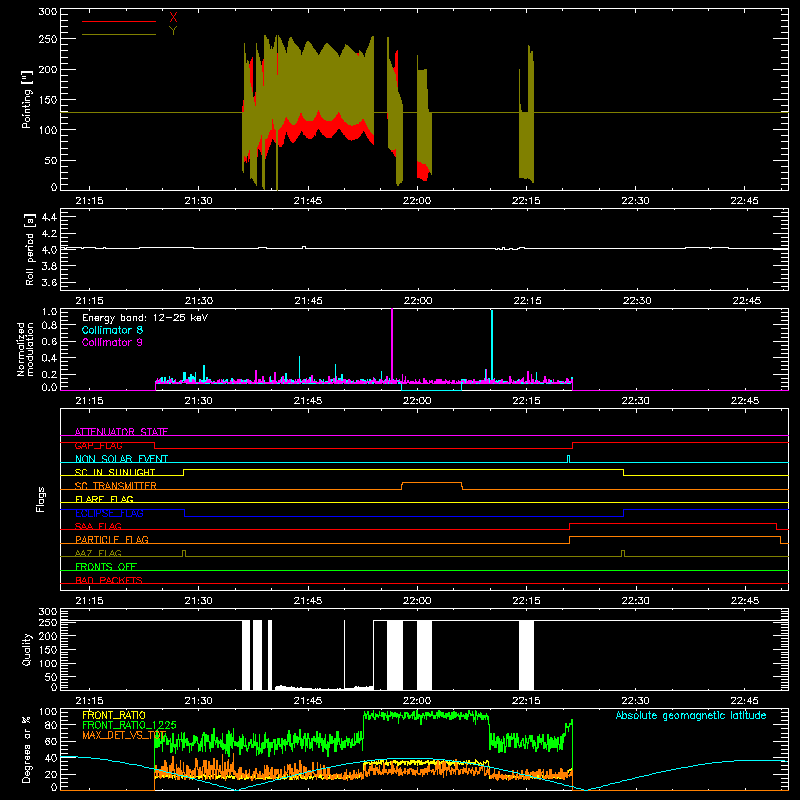
Task: Click the 300 value on the Quality axis
Action: tap(47, 612)
